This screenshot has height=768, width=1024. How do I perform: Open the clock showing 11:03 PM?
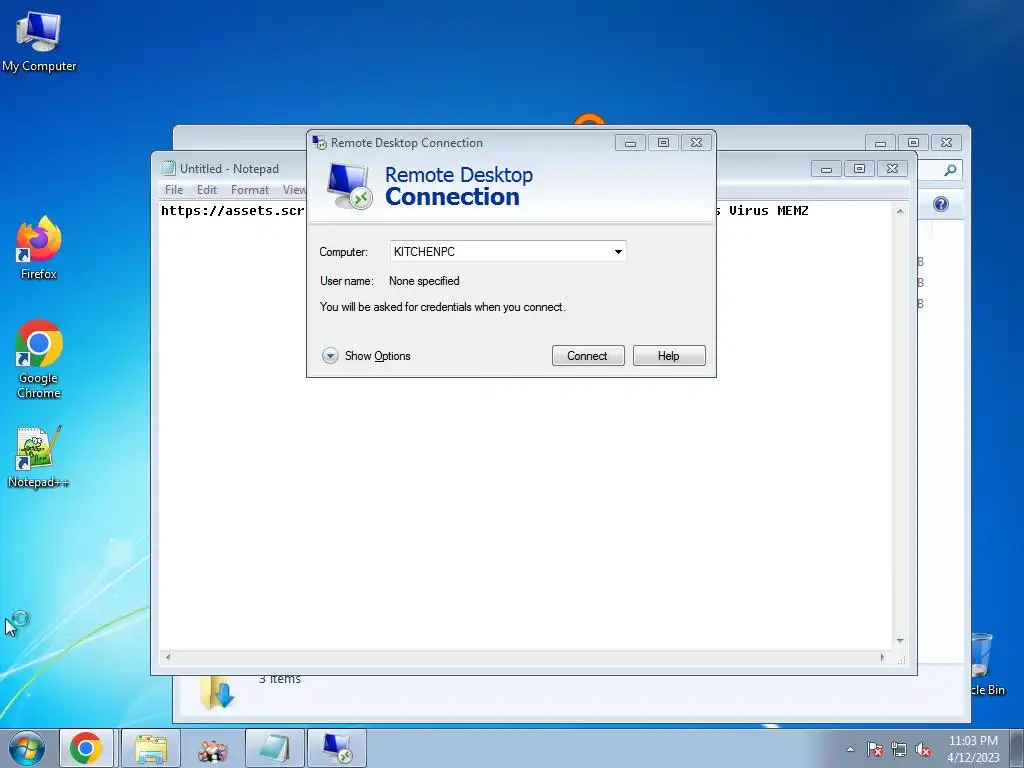973,748
